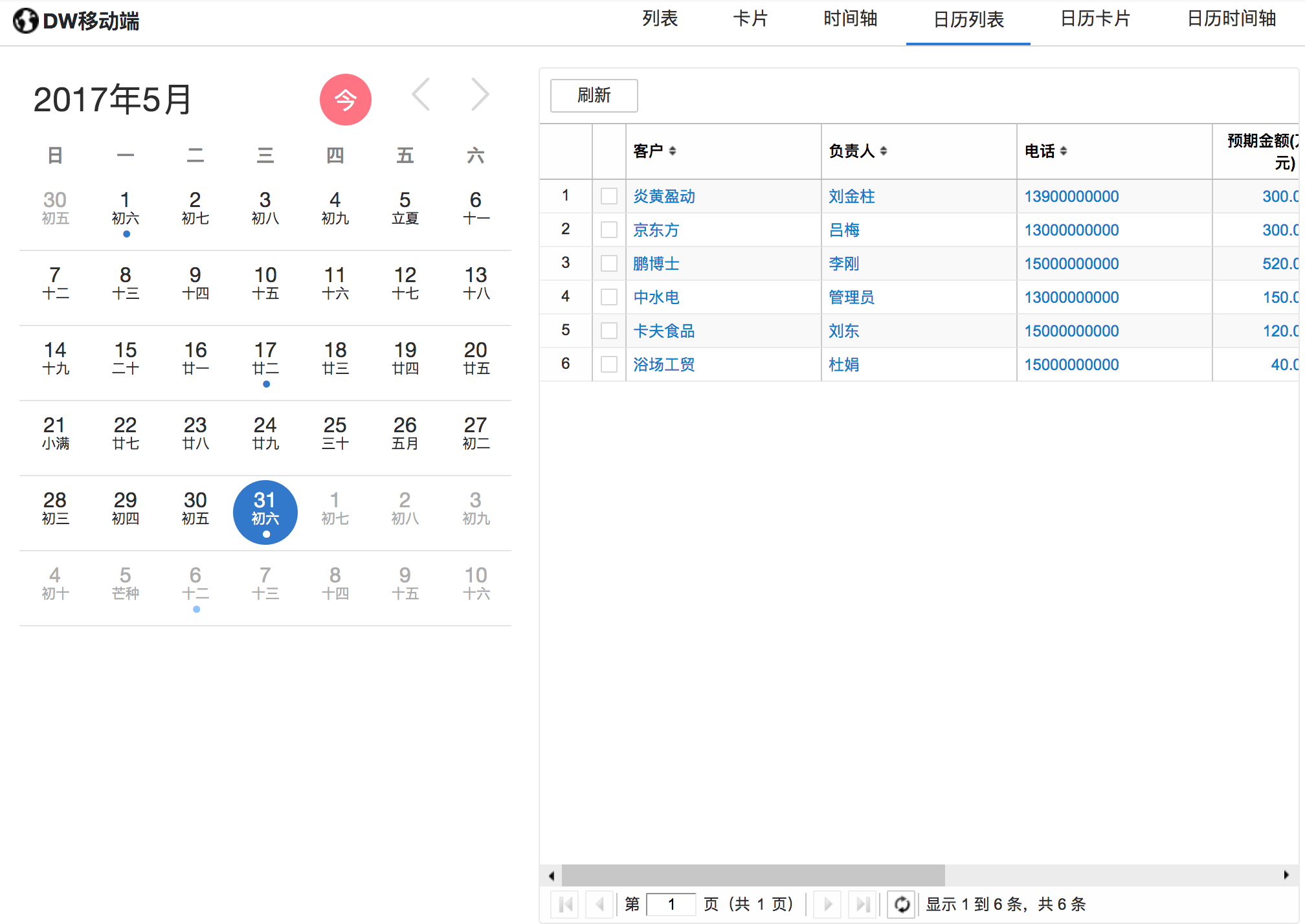Click the DW globe logo icon
The height and width of the screenshot is (924, 1305).
tap(26, 21)
